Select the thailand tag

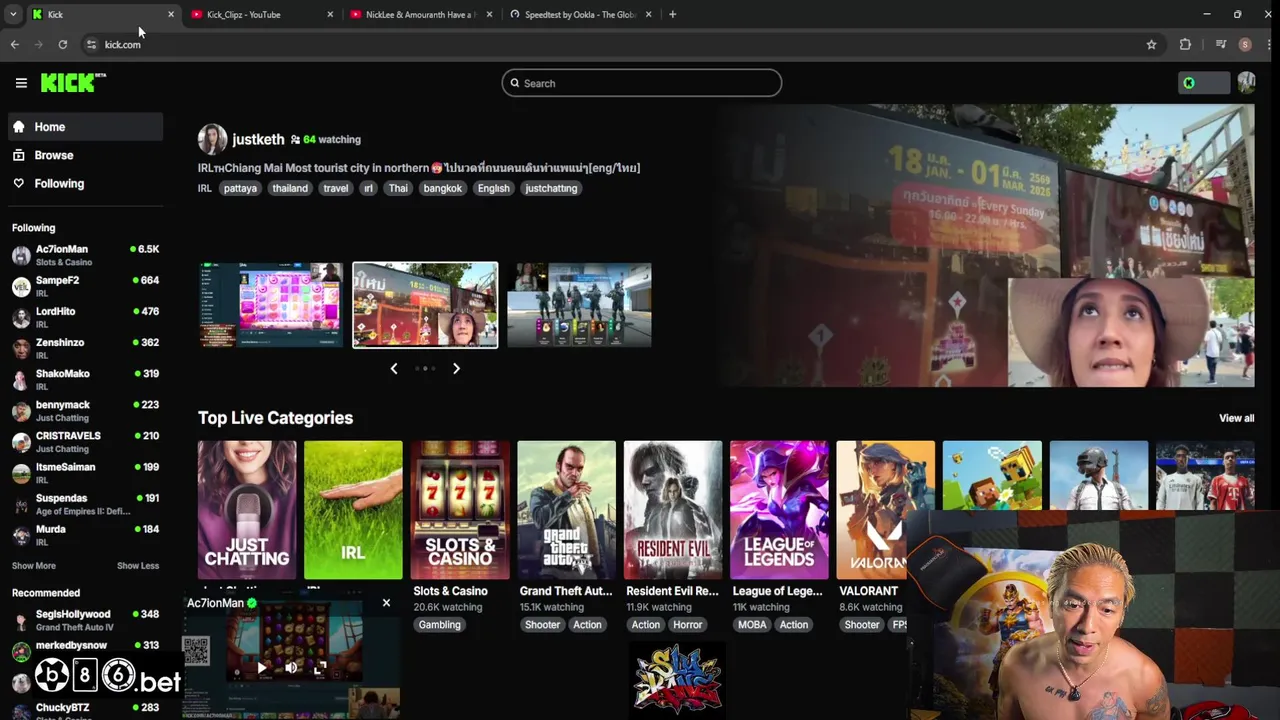290,188
